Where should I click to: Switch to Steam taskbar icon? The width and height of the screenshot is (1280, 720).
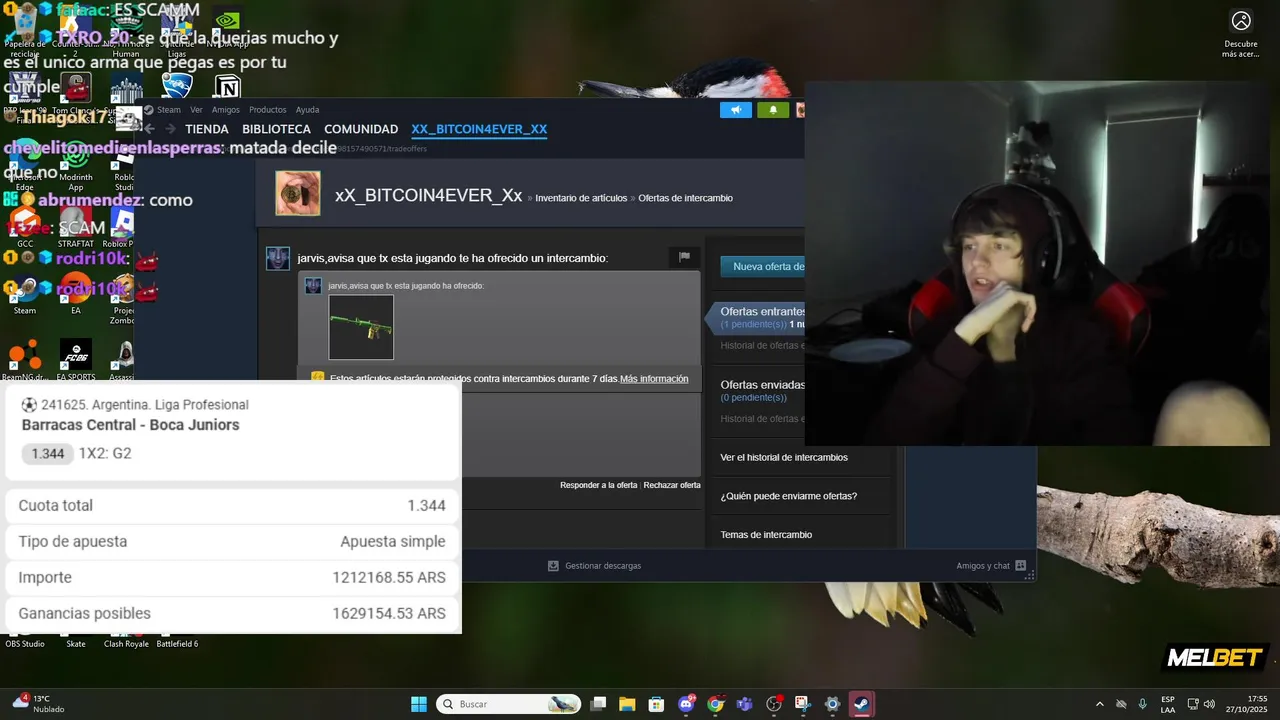coord(861,704)
